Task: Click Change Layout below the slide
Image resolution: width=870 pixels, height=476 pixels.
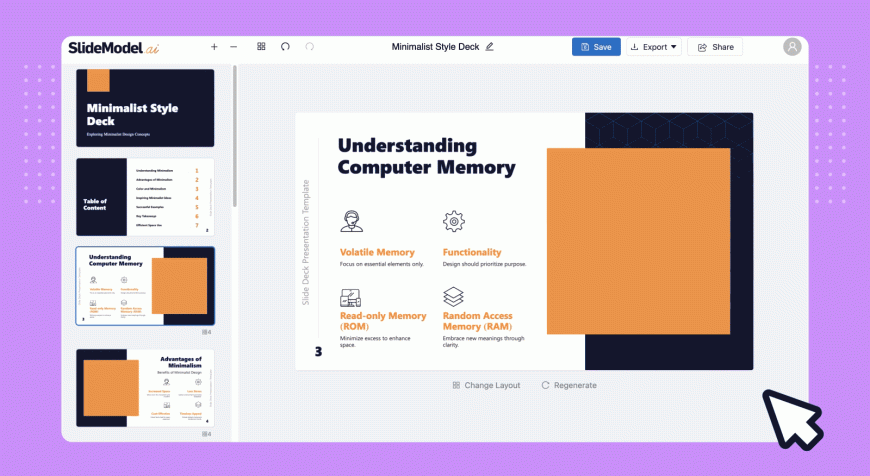Action: click(x=487, y=385)
